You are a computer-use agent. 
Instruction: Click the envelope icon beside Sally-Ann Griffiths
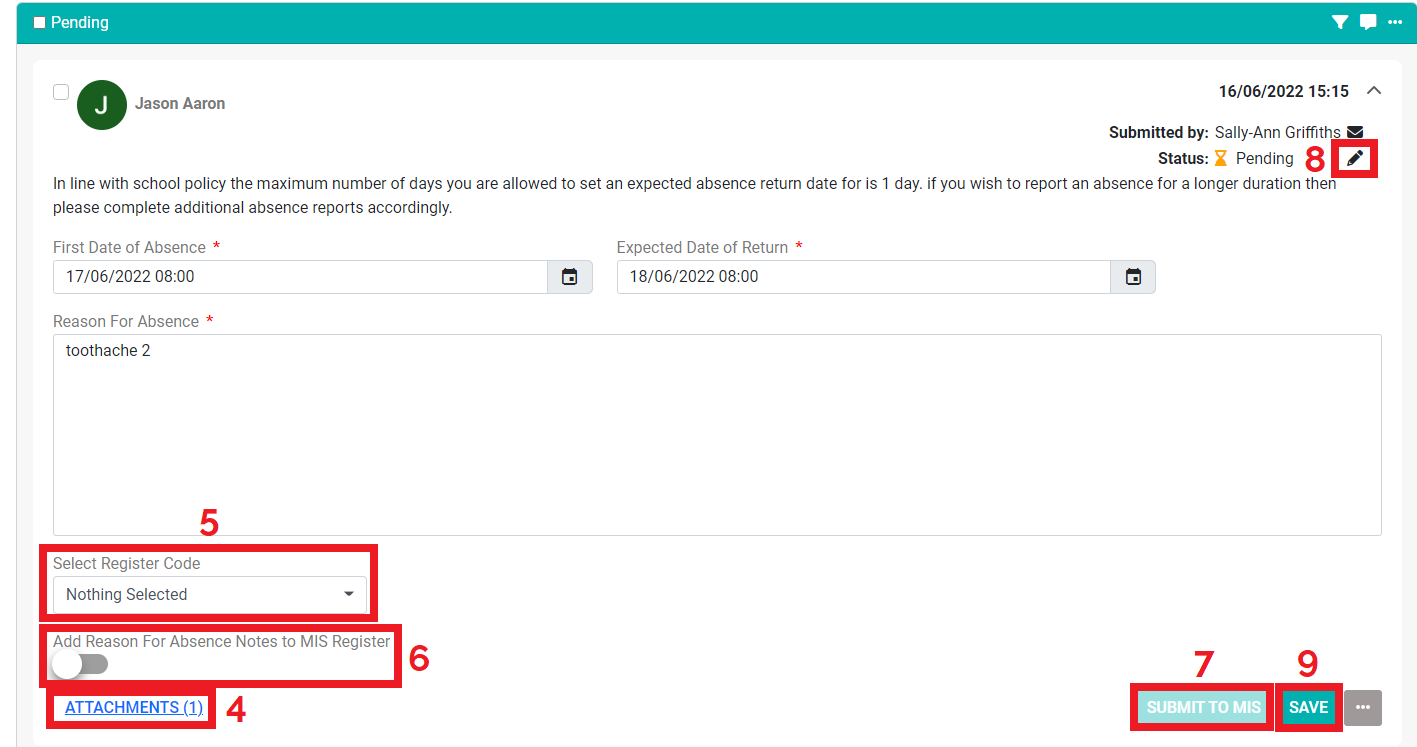[x=1355, y=132]
